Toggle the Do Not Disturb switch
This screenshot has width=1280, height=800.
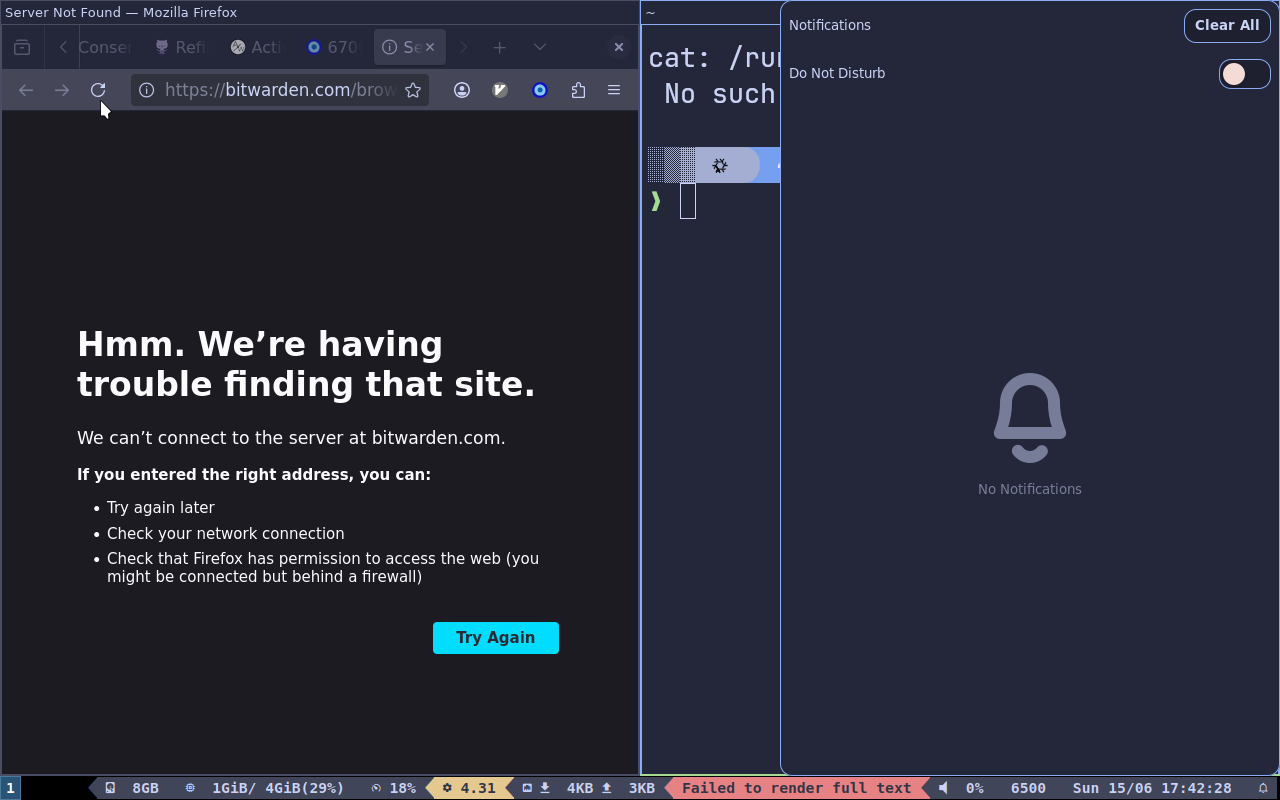click(x=1244, y=74)
